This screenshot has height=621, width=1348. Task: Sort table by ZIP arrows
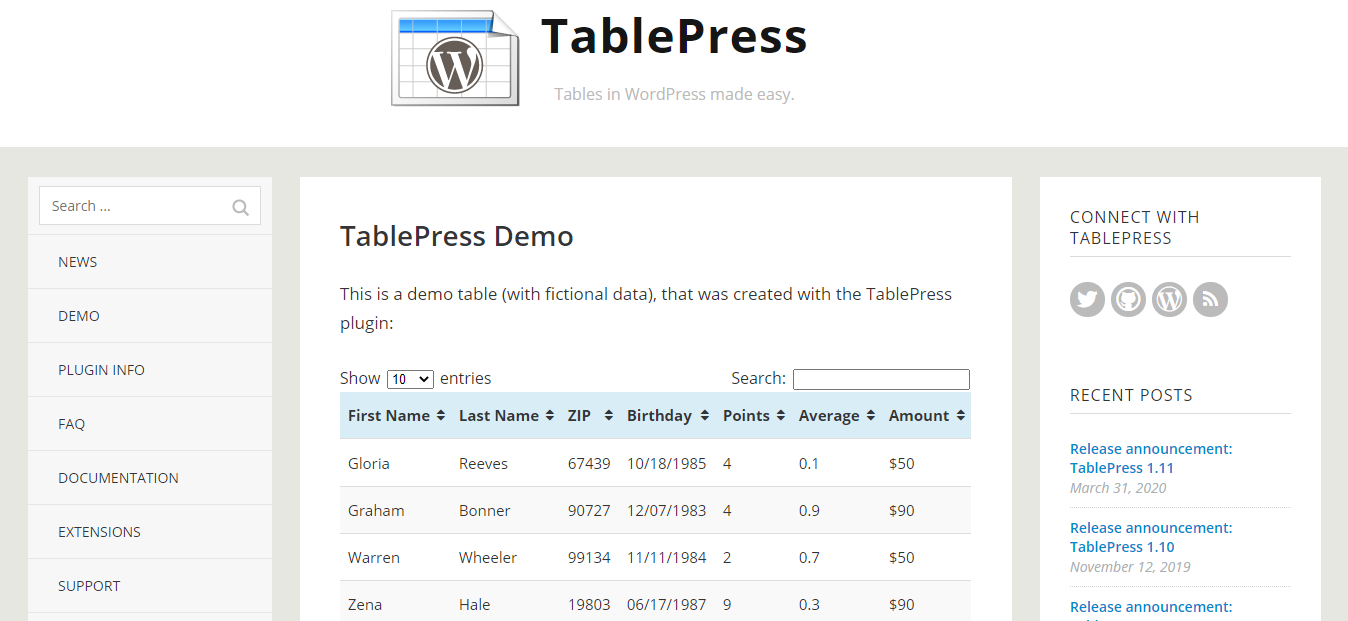(x=609, y=416)
